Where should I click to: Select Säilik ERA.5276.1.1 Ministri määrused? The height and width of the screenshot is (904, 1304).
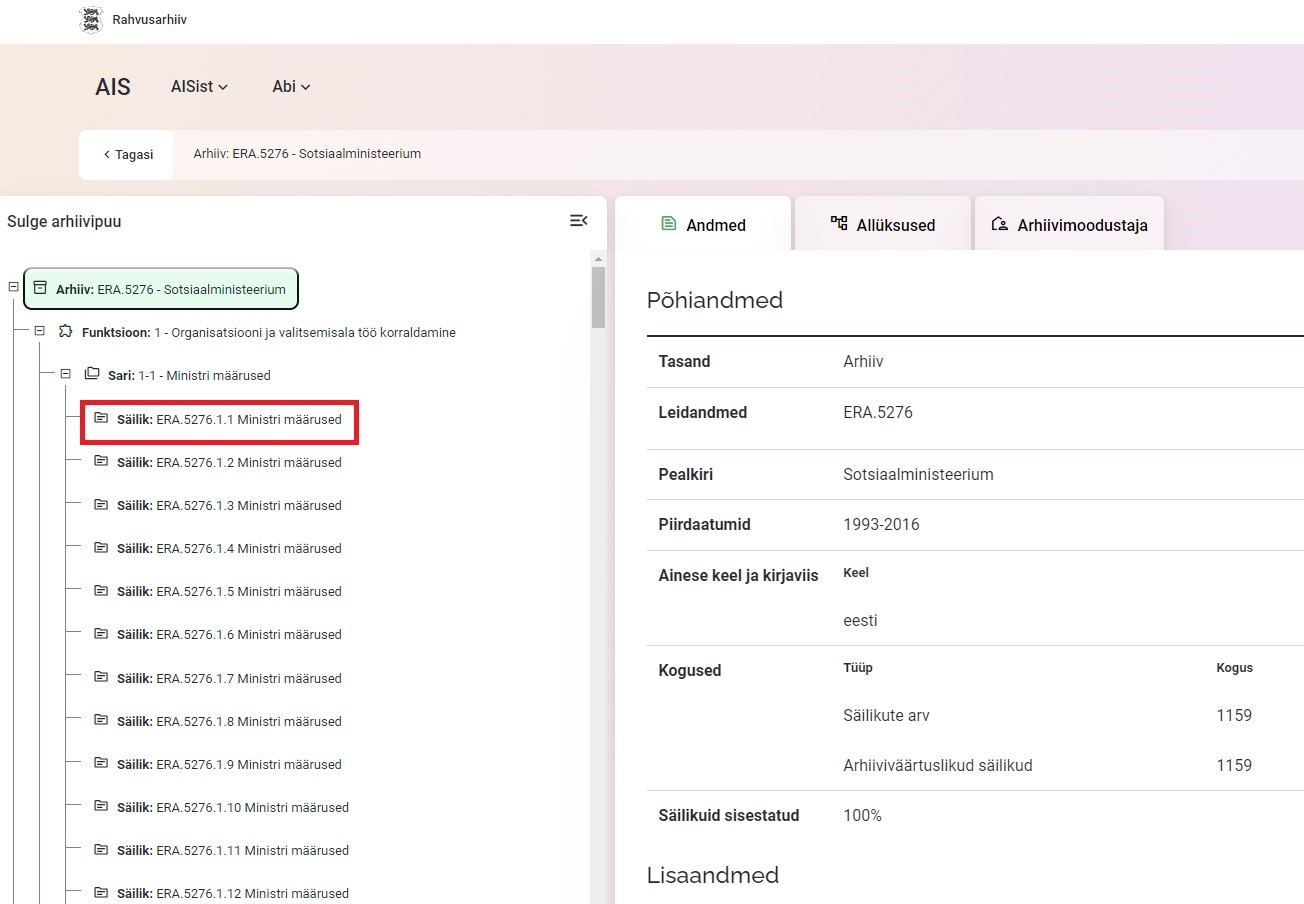pyautogui.click(x=228, y=419)
